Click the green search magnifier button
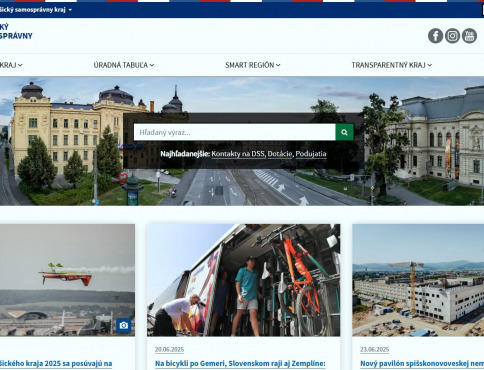 [x=344, y=132]
